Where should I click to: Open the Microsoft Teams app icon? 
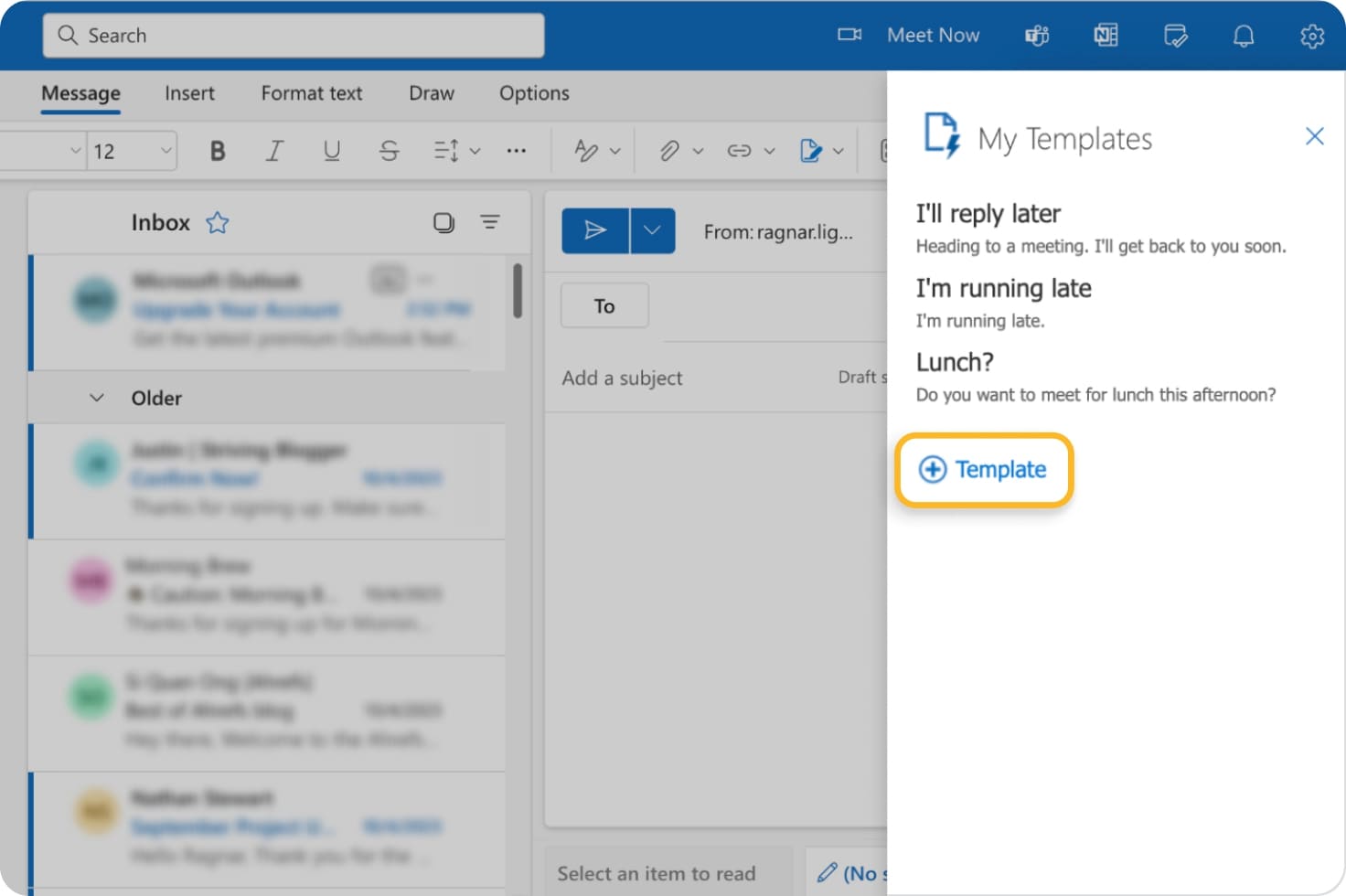pos(1037,35)
